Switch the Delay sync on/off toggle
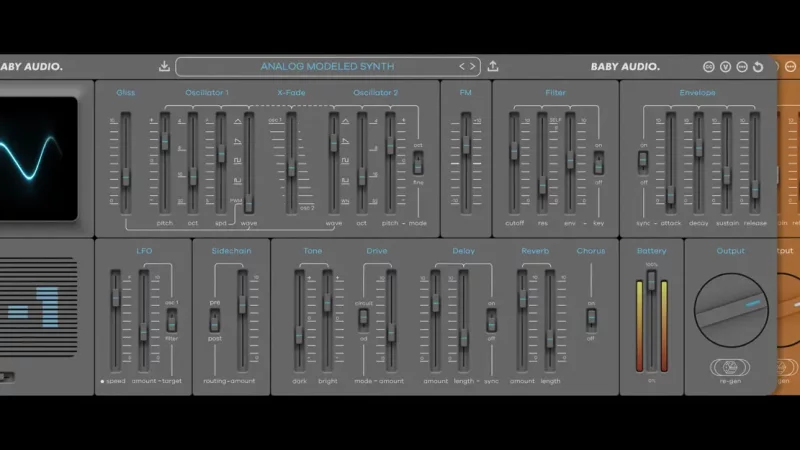The height and width of the screenshot is (450, 800). tap(491, 318)
